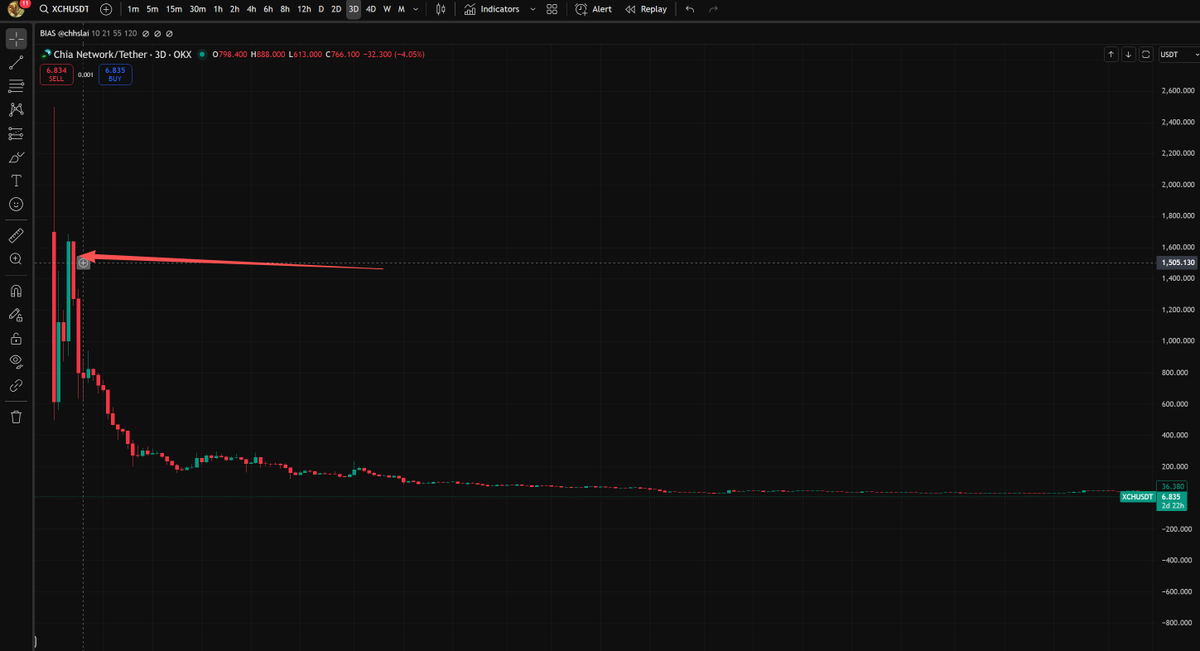This screenshot has height=651, width=1200.
Task: Select the trend line drawing tool
Action: pos(16,63)
